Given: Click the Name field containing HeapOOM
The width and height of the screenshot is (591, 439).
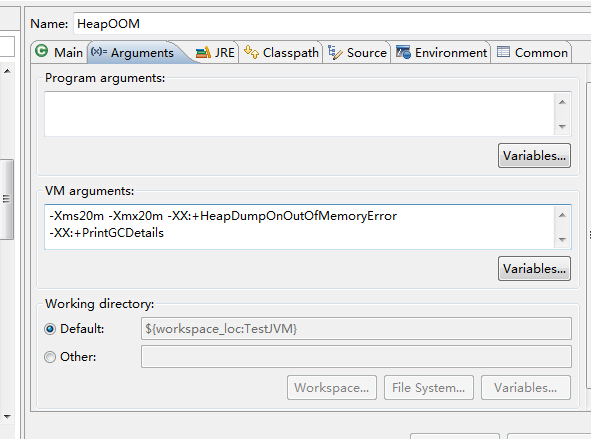Looking at the screenshot, I should coord(332,24).
